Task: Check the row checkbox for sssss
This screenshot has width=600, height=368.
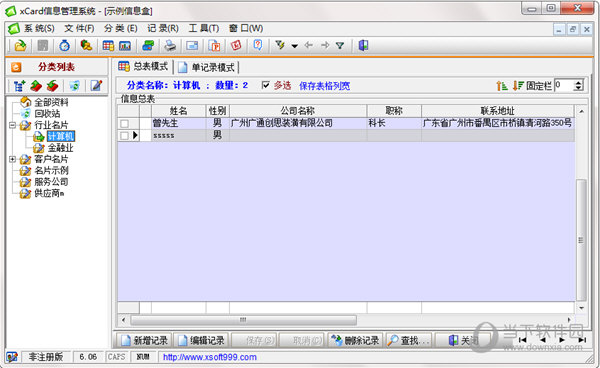Action: [x=124, y=135]
